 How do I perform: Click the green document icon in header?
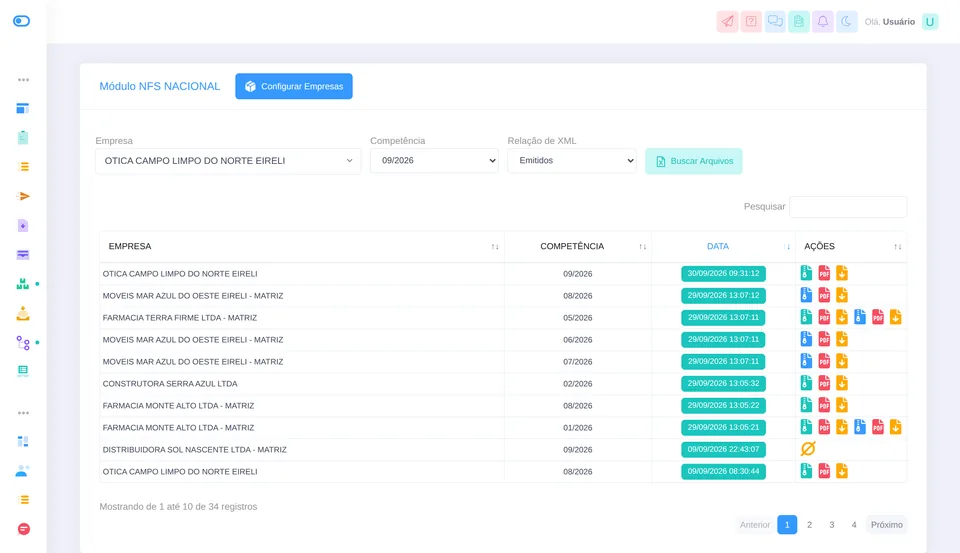(799, 21)
